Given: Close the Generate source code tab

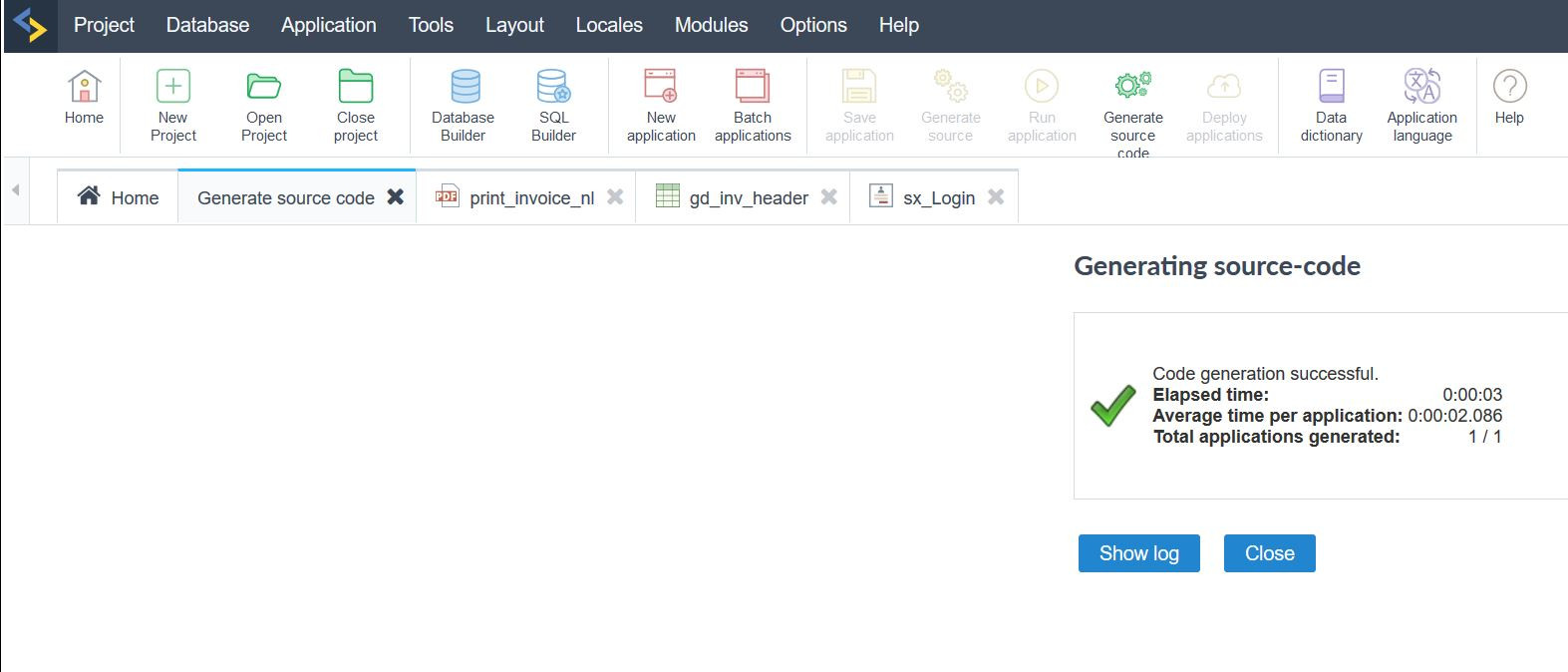Looking at the screenshot, I should tap(396, 196).
